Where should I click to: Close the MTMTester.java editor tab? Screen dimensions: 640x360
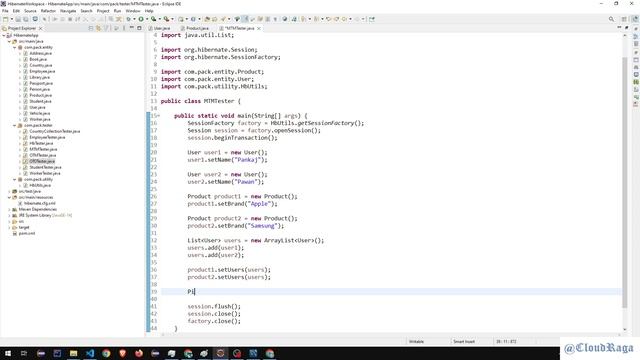tap(259, 28)
